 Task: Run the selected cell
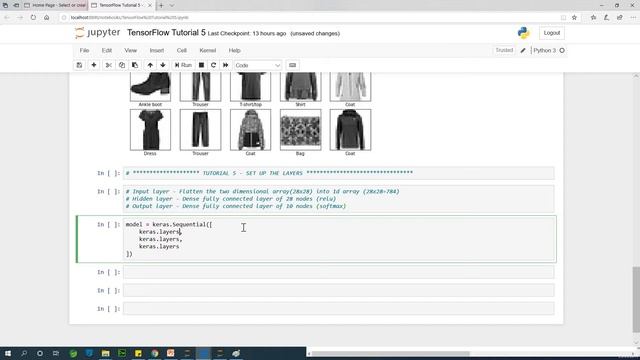tap(183, 65)
